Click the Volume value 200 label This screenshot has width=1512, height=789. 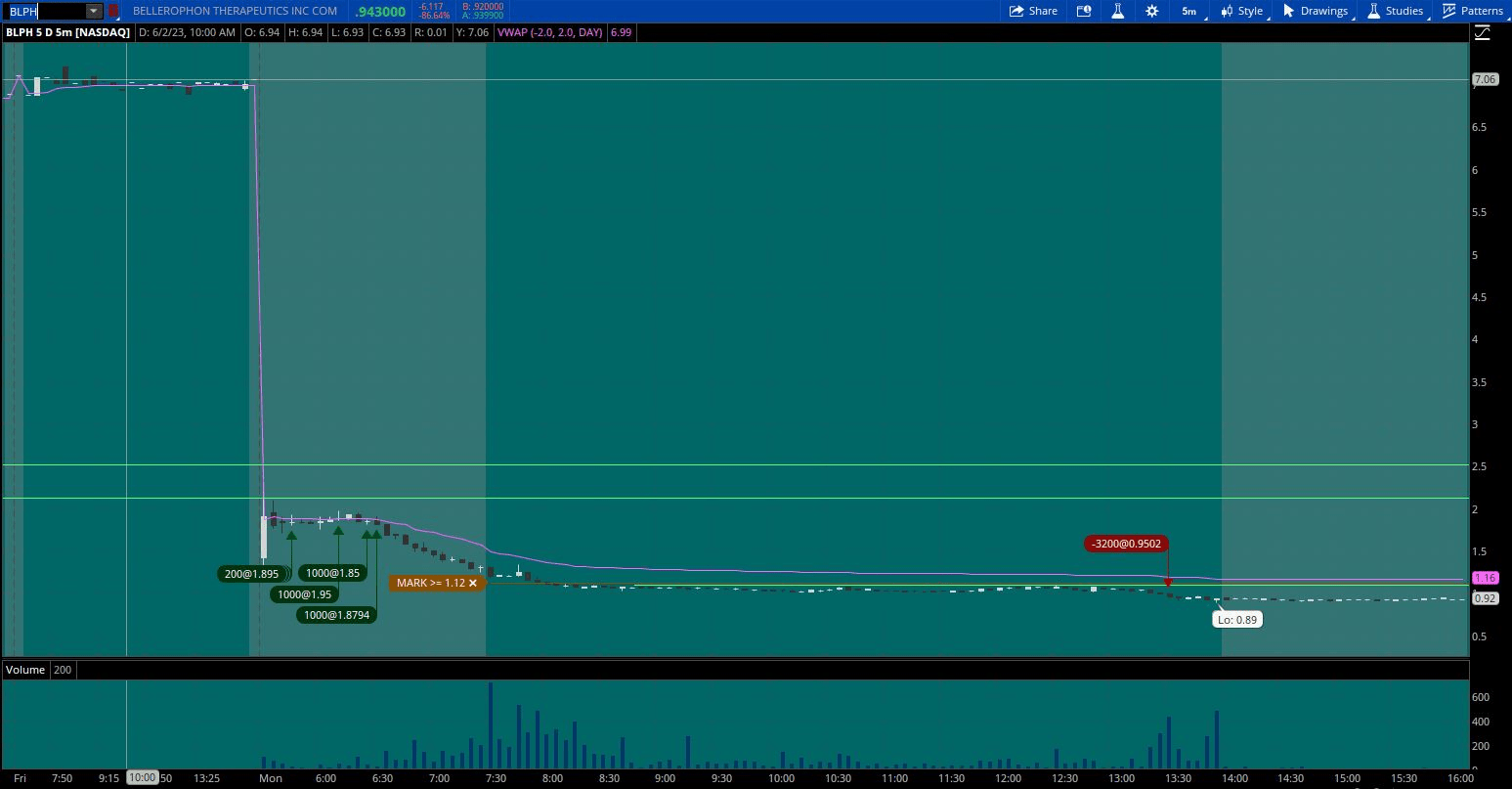coord(63,670)
